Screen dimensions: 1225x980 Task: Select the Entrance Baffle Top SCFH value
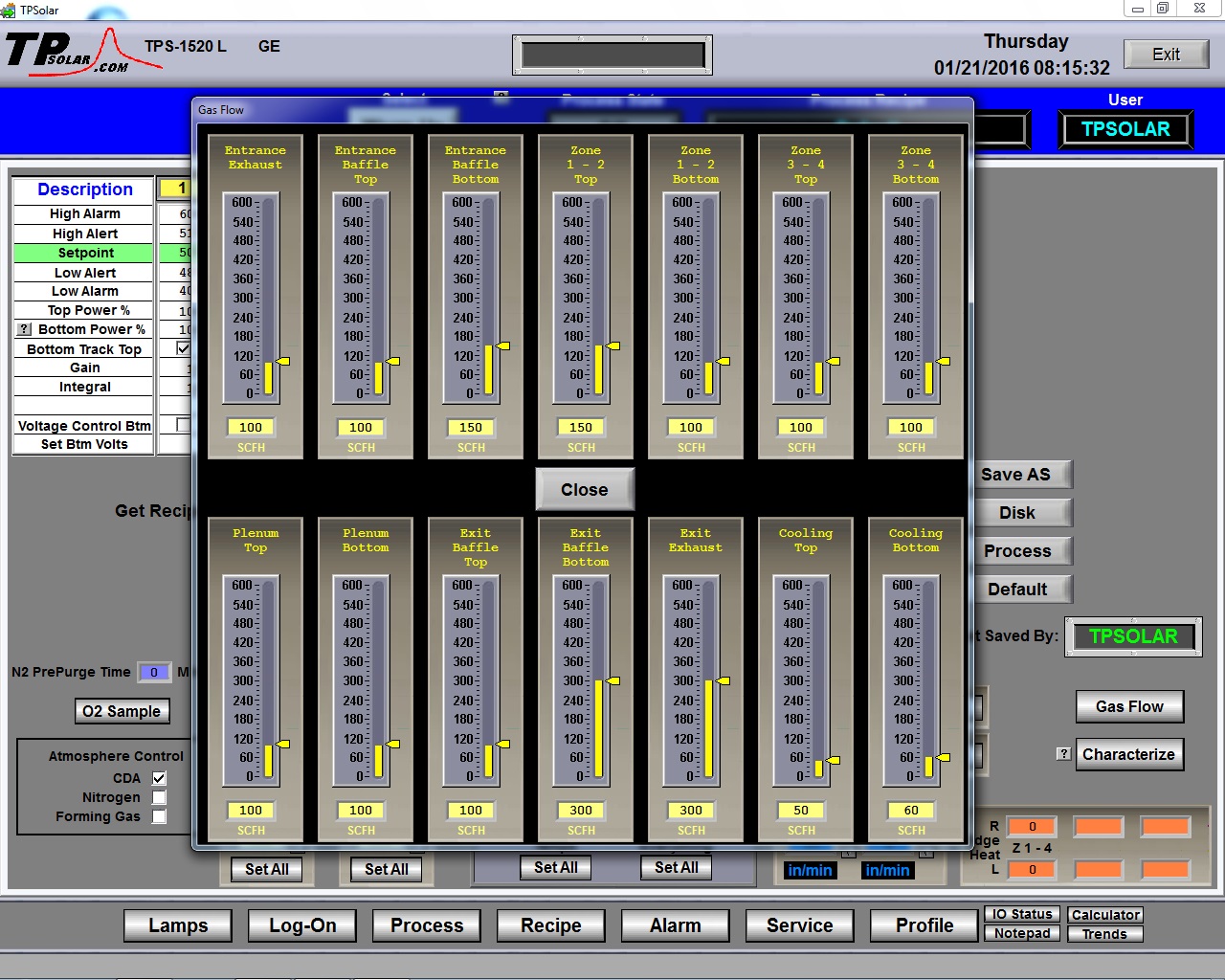click(361, 428)
